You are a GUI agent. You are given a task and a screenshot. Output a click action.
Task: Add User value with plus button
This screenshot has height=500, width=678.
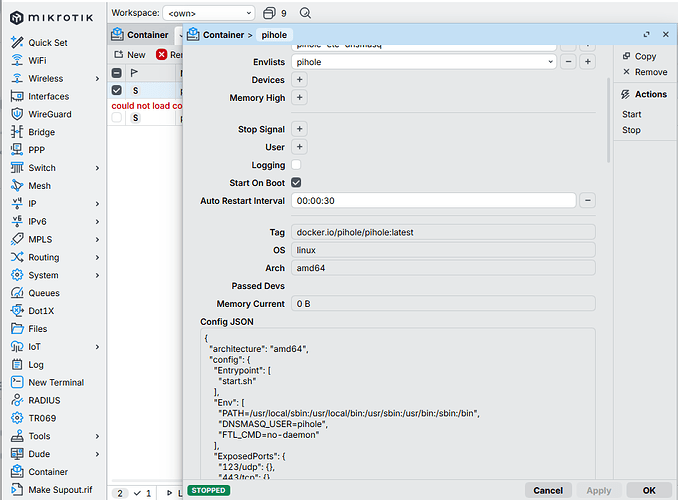(x=299, y=147)
